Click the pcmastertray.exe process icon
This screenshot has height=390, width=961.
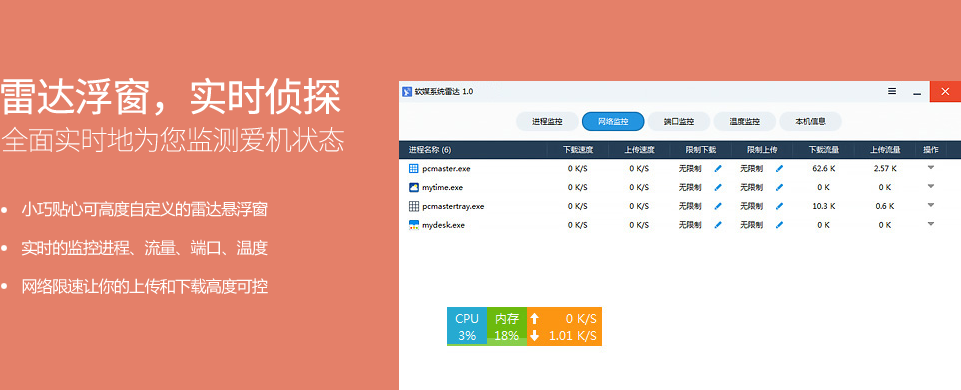414,206
